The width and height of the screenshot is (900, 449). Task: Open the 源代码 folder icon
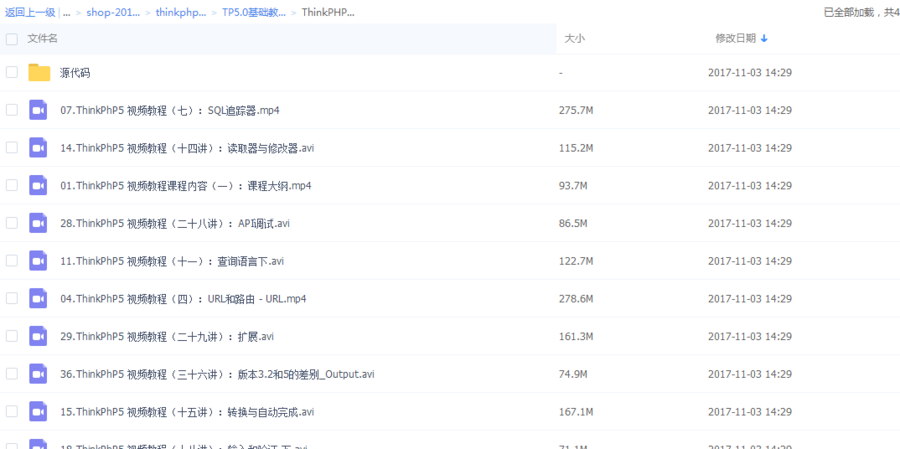coord(40,72)
